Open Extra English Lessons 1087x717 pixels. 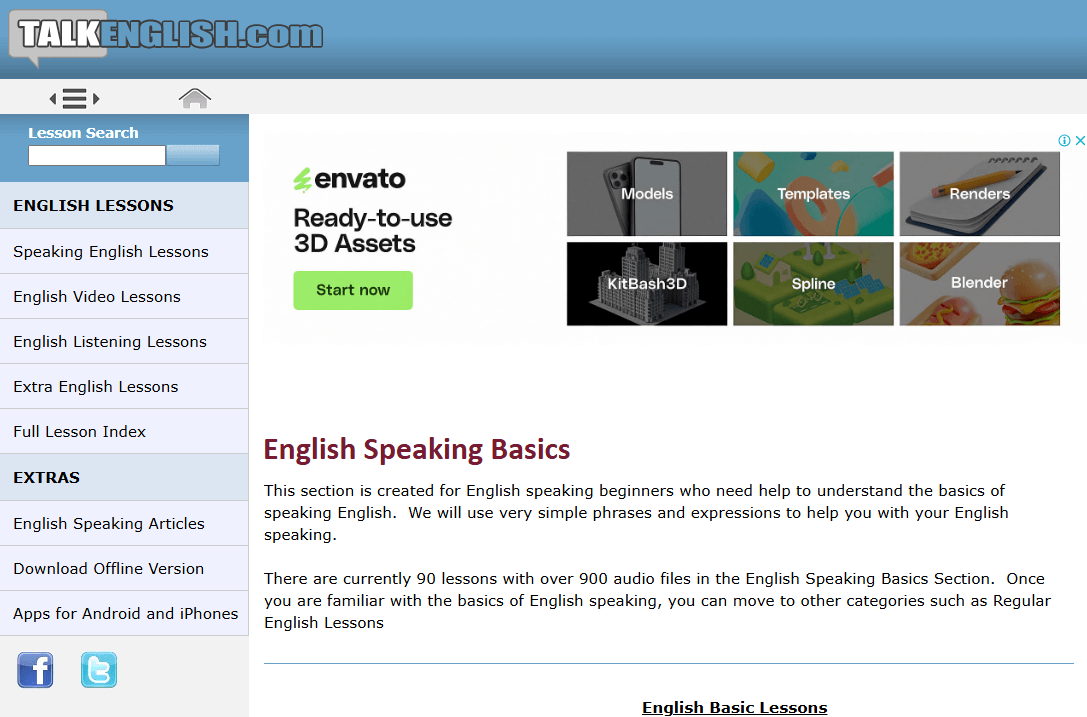pos(124,387)
